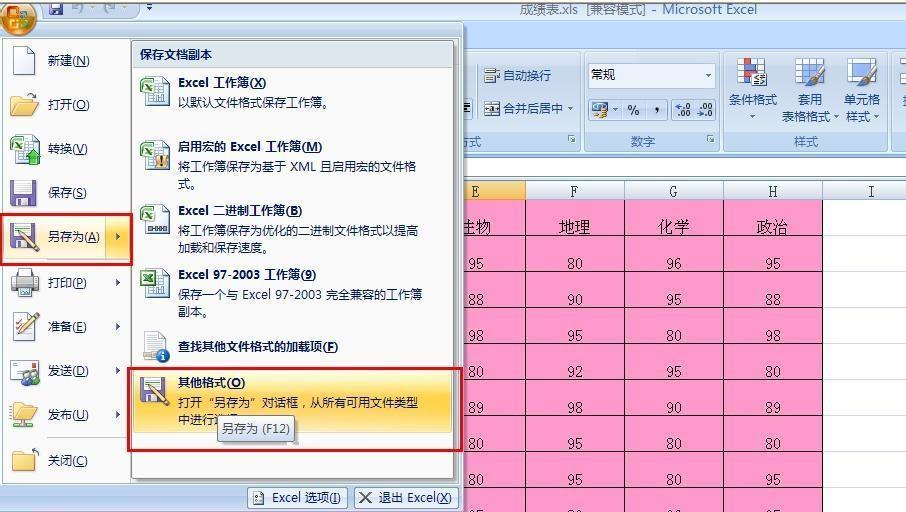Click the Excel 选项(I) button

click(298, 498)
